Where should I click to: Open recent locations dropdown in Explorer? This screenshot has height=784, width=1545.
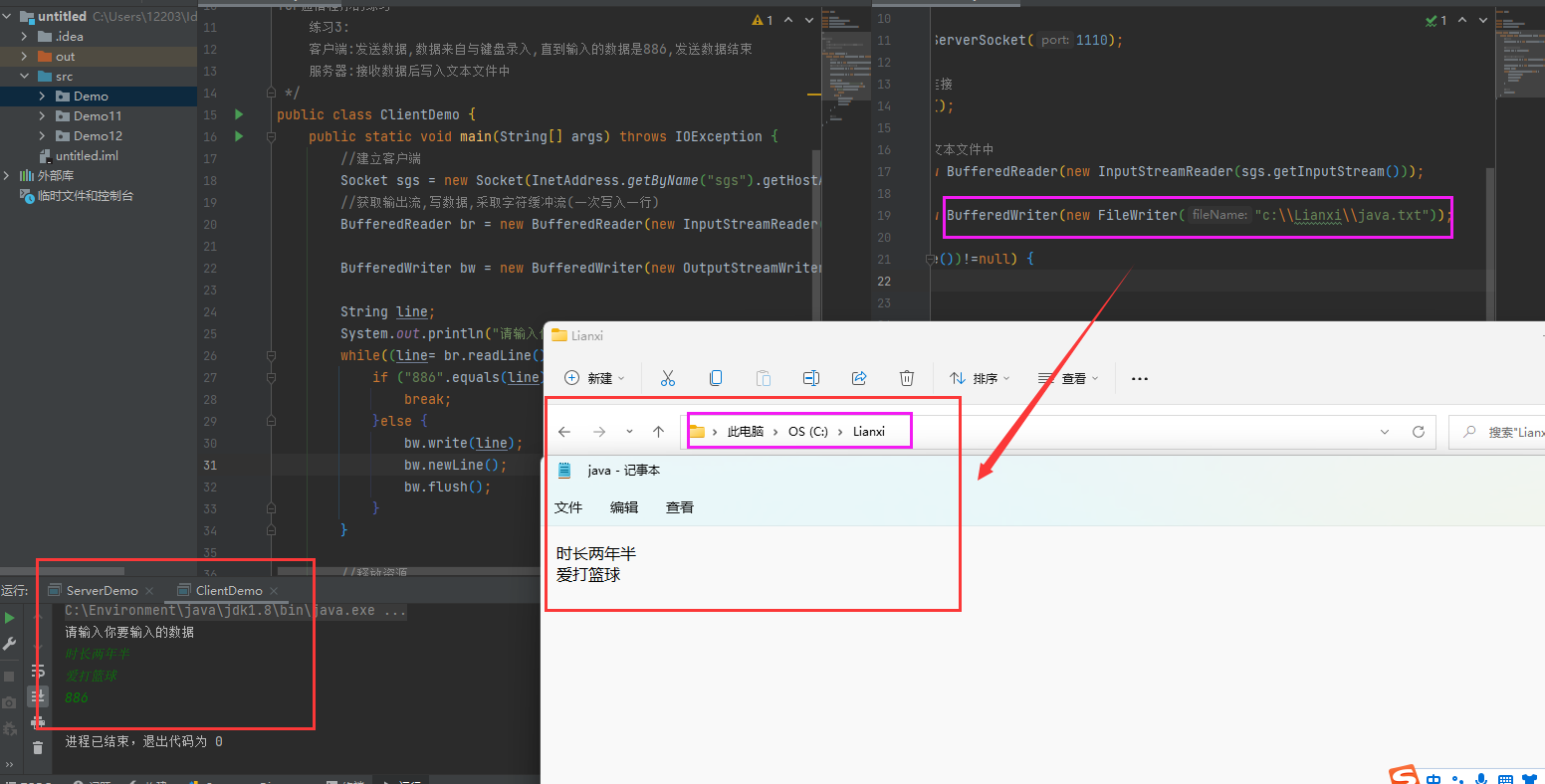pyautogui.click(x=629, y=432)
